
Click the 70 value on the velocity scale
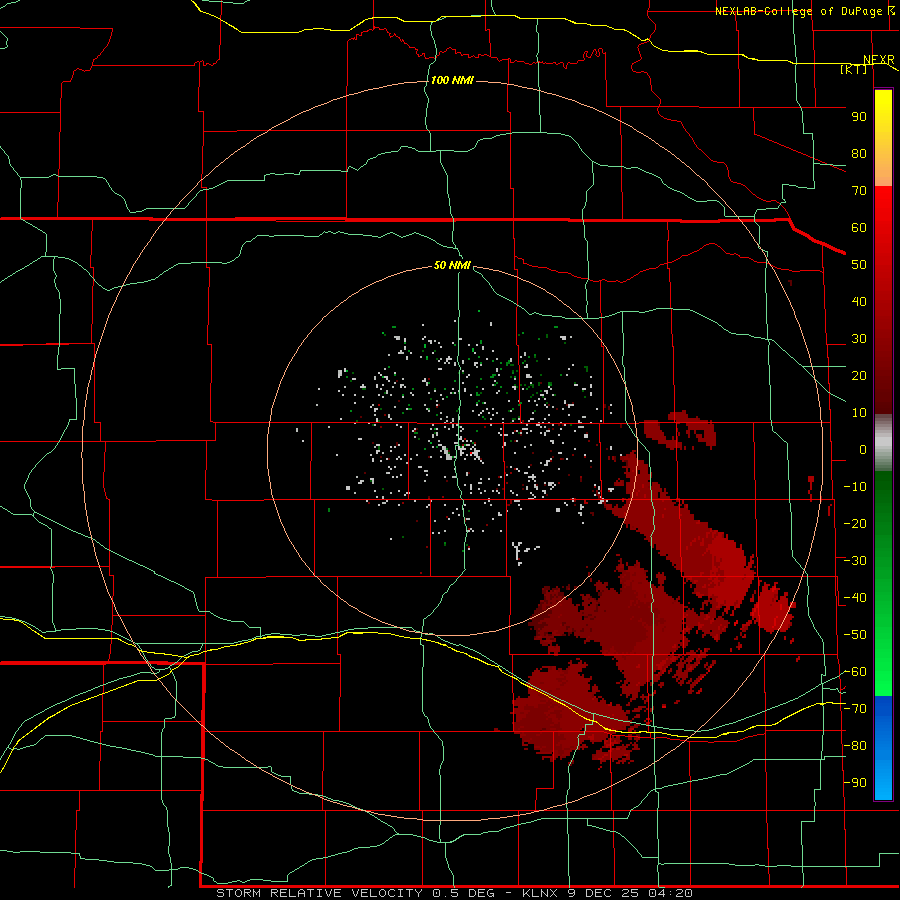[859, 191]
